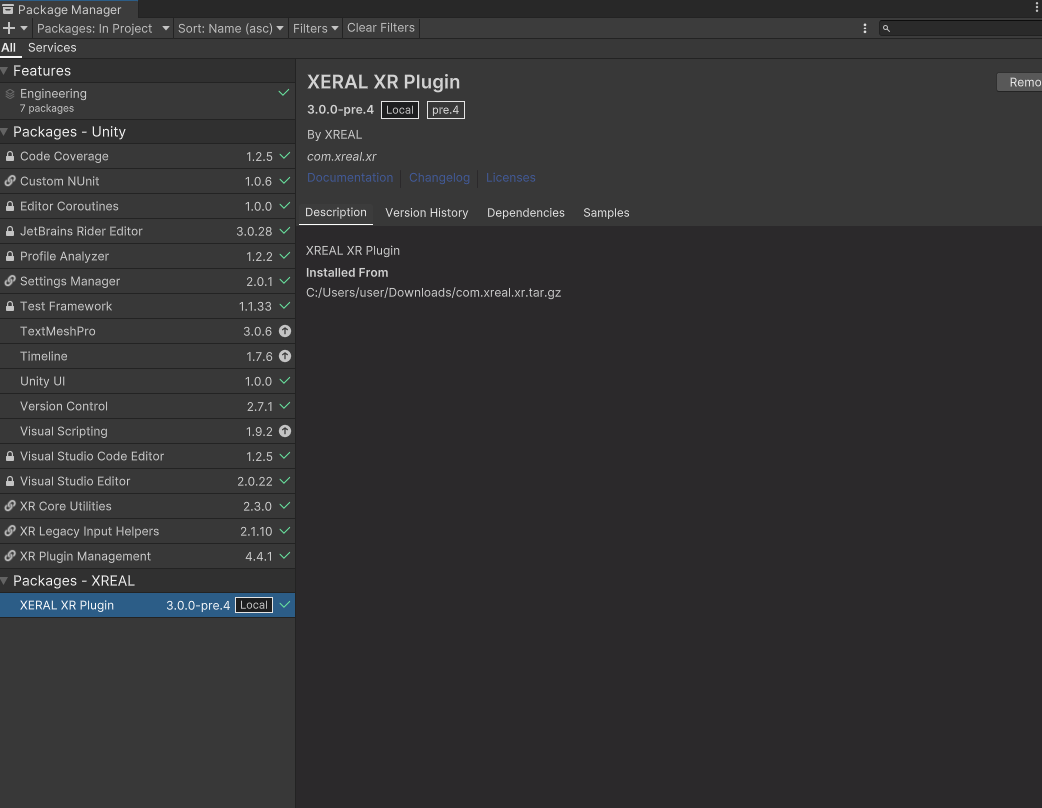This screenshot has width=1042, height=808.
Task: Click the package search field
Action: [960, 28]
